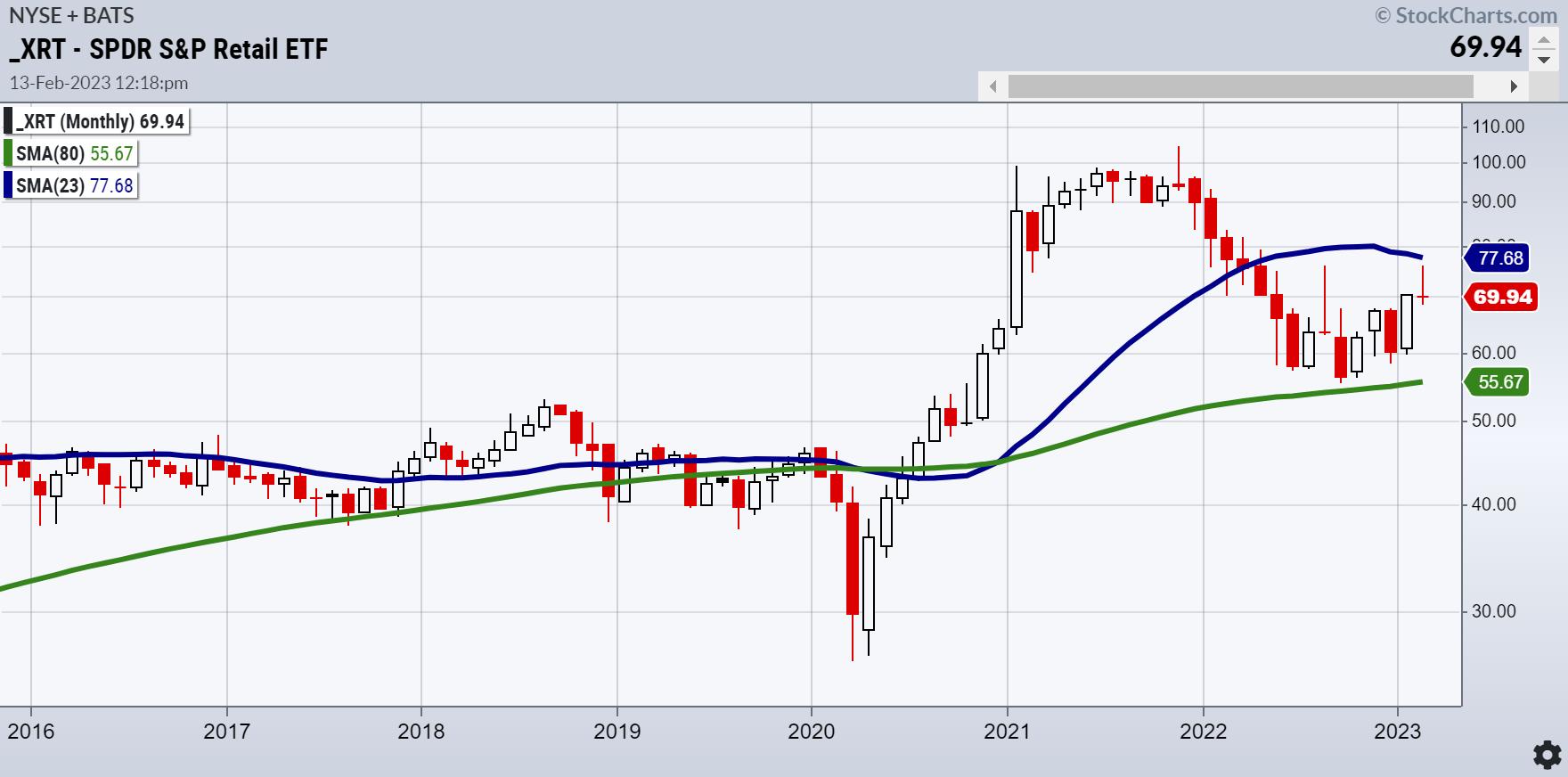Click the scrollbar right arrow
Viewport: 1568px width, 777px height.
[x=1513, y=86]
